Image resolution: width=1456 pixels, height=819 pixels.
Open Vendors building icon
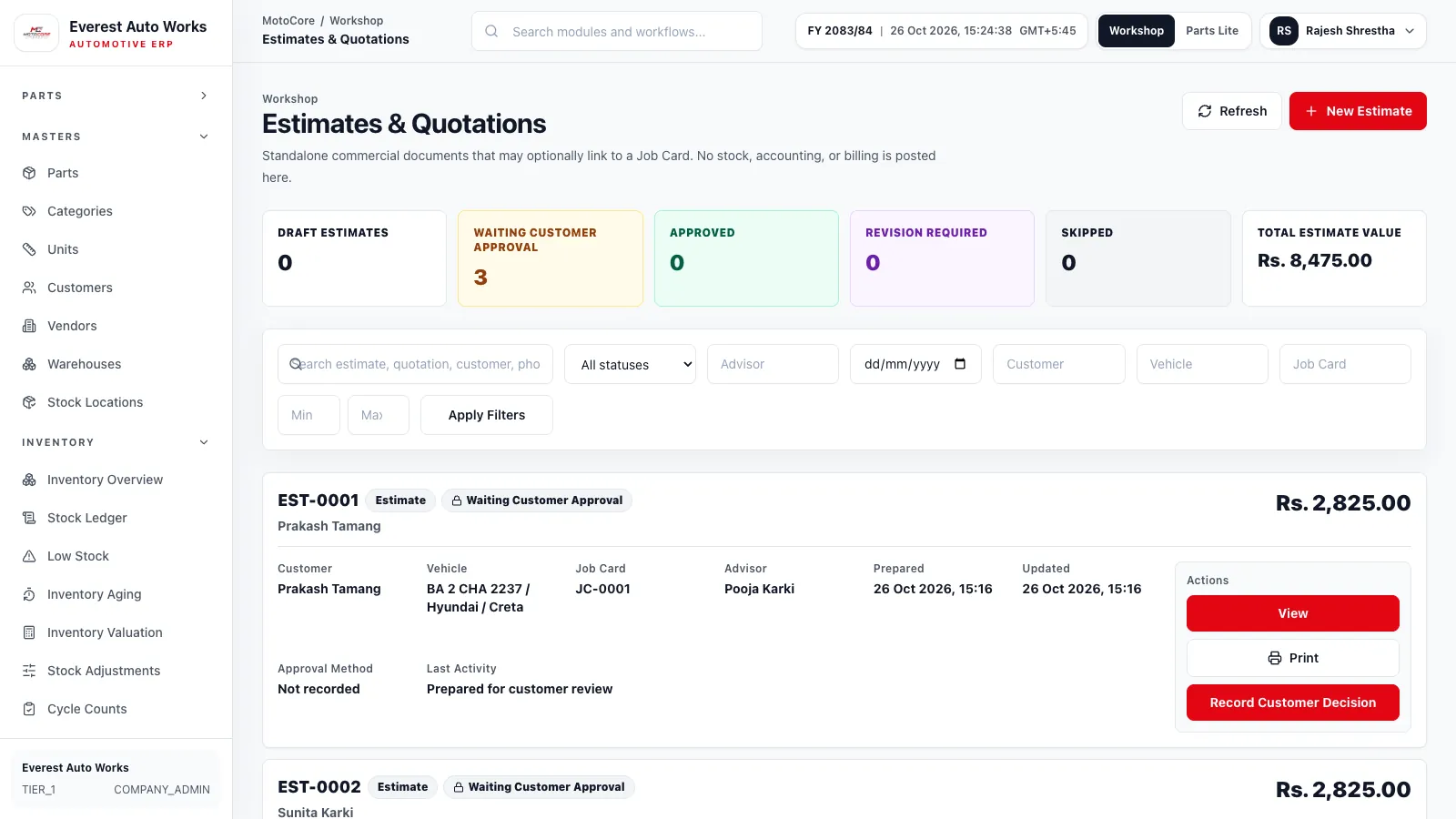(29, 326)
